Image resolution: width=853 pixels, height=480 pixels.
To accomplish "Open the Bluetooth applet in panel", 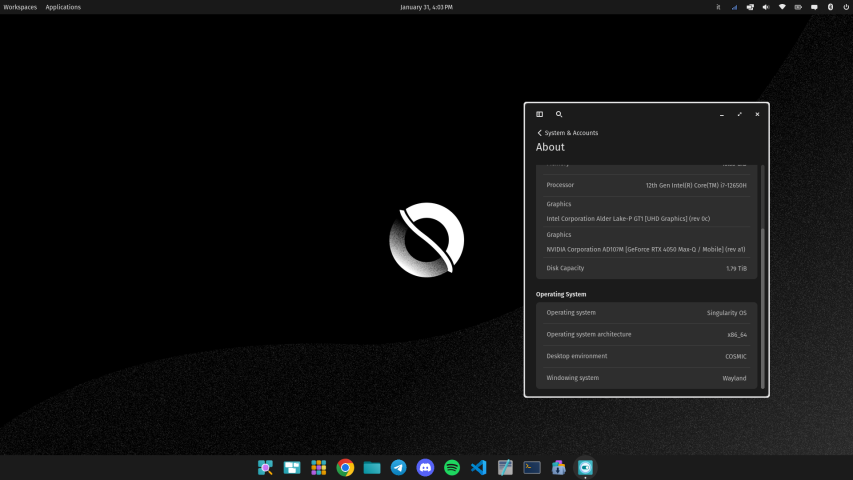I will point(830,7).
